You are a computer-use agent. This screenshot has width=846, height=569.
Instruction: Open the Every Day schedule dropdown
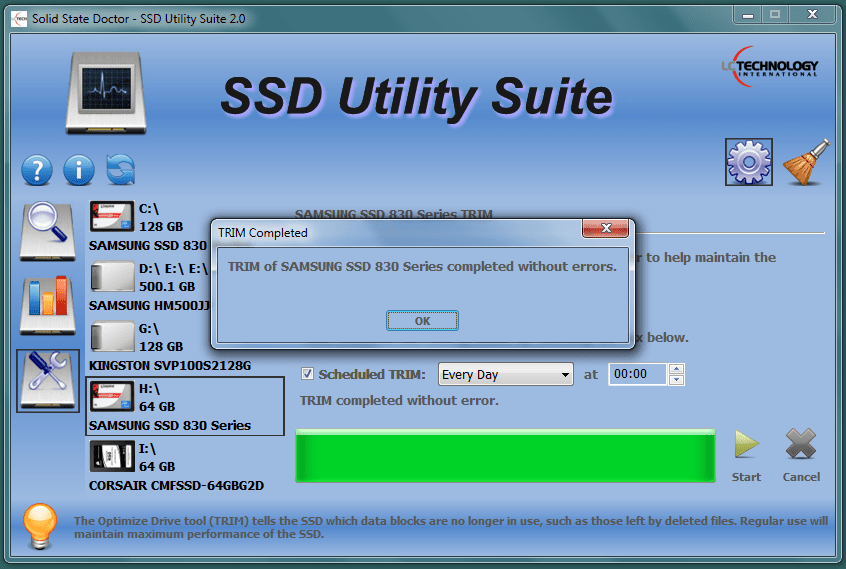[x=506, y=374]
